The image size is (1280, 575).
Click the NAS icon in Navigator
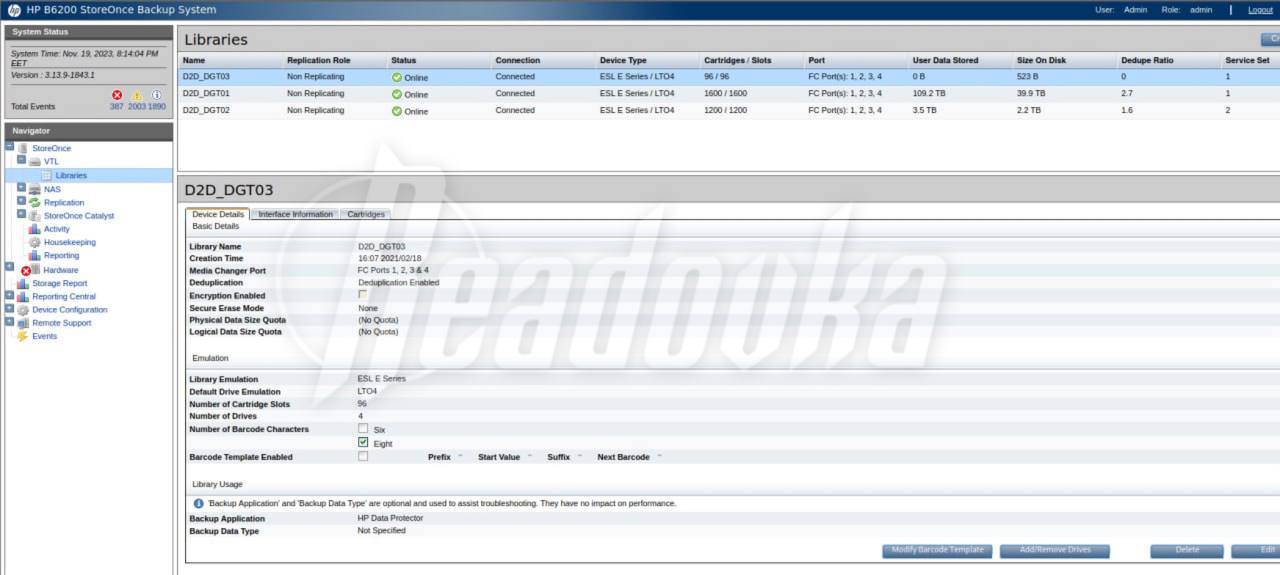(x=35, y=189)
